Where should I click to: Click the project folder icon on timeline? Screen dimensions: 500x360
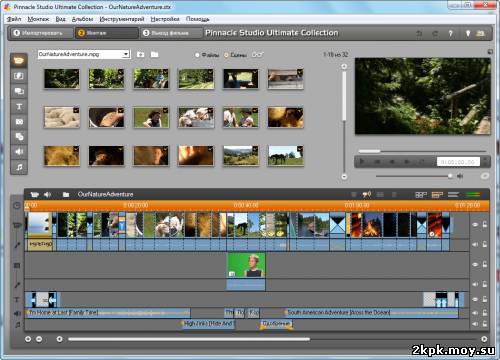tap(66, 194)
